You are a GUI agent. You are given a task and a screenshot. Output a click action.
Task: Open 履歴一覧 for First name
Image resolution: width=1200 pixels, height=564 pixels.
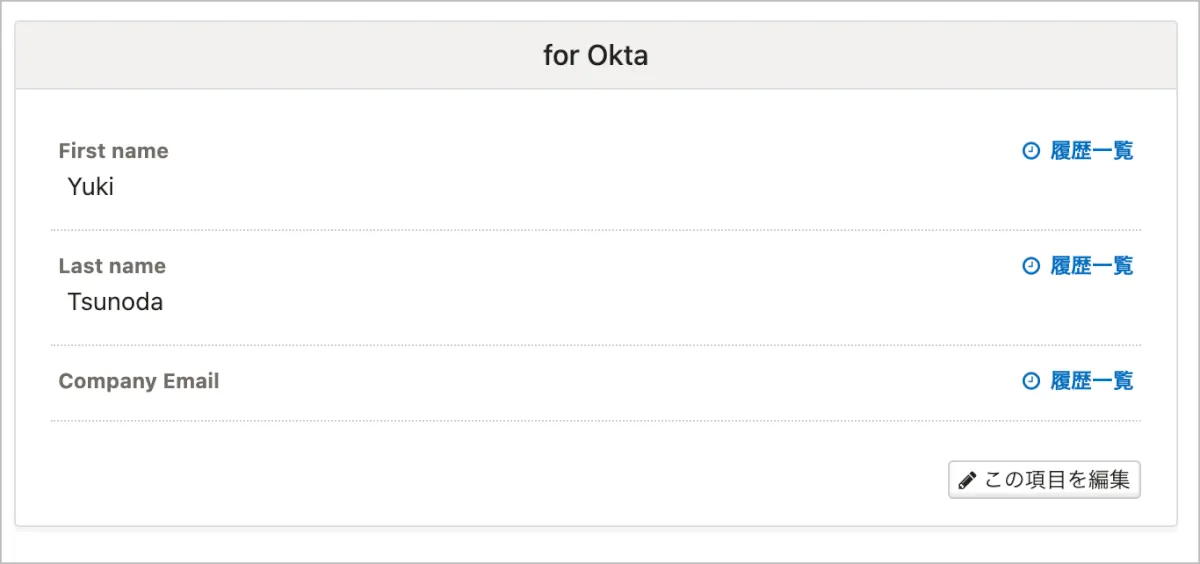point(1091,151)
